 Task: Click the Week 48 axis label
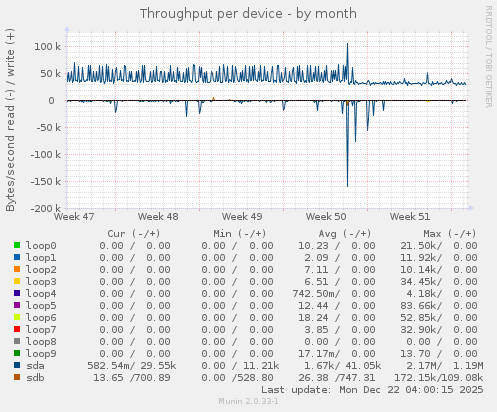pos(158,217)
